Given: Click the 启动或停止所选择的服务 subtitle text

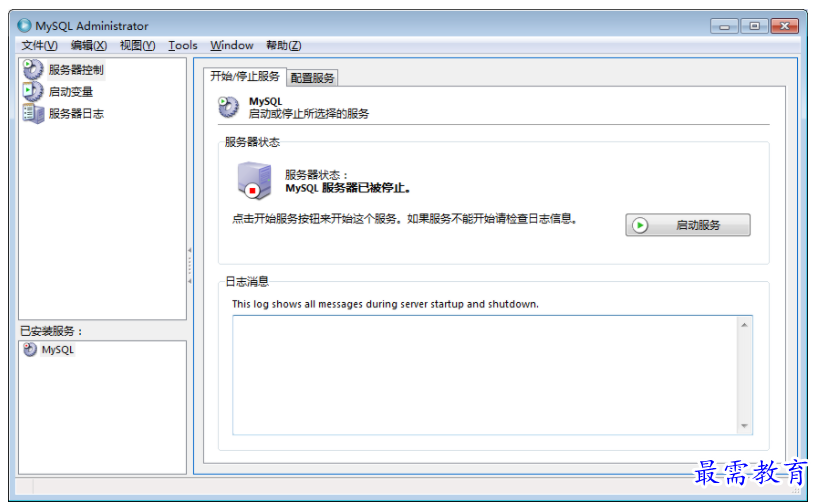Looking at the screenshot, I should (309, 114).
